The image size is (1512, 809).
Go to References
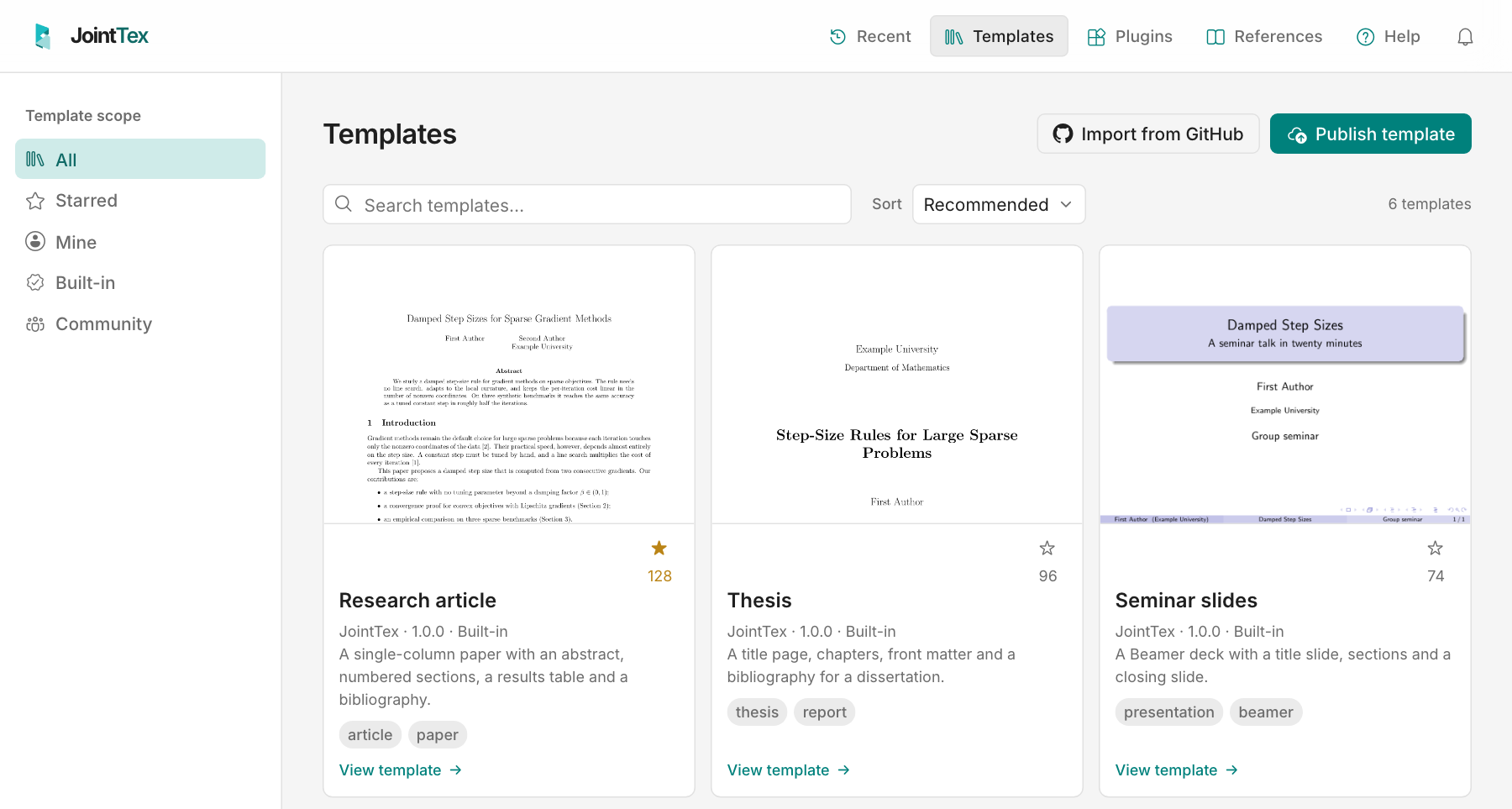coord(1264,36)
